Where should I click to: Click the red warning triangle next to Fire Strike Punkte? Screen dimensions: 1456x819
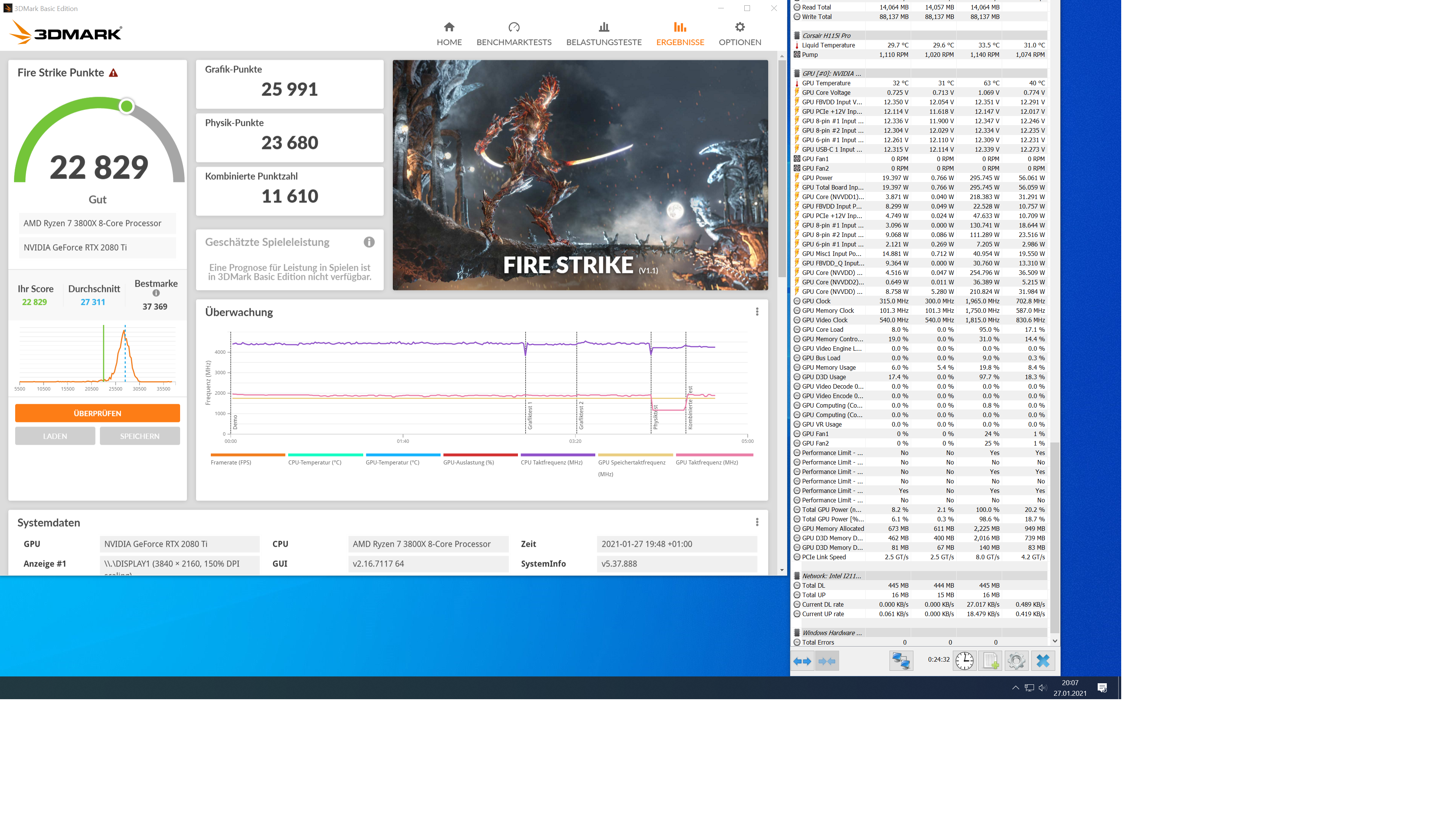114,73
